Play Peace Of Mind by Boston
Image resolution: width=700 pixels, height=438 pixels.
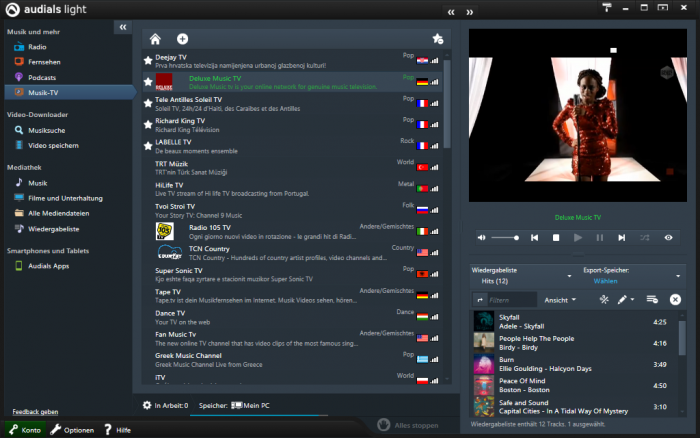point(575,385)
